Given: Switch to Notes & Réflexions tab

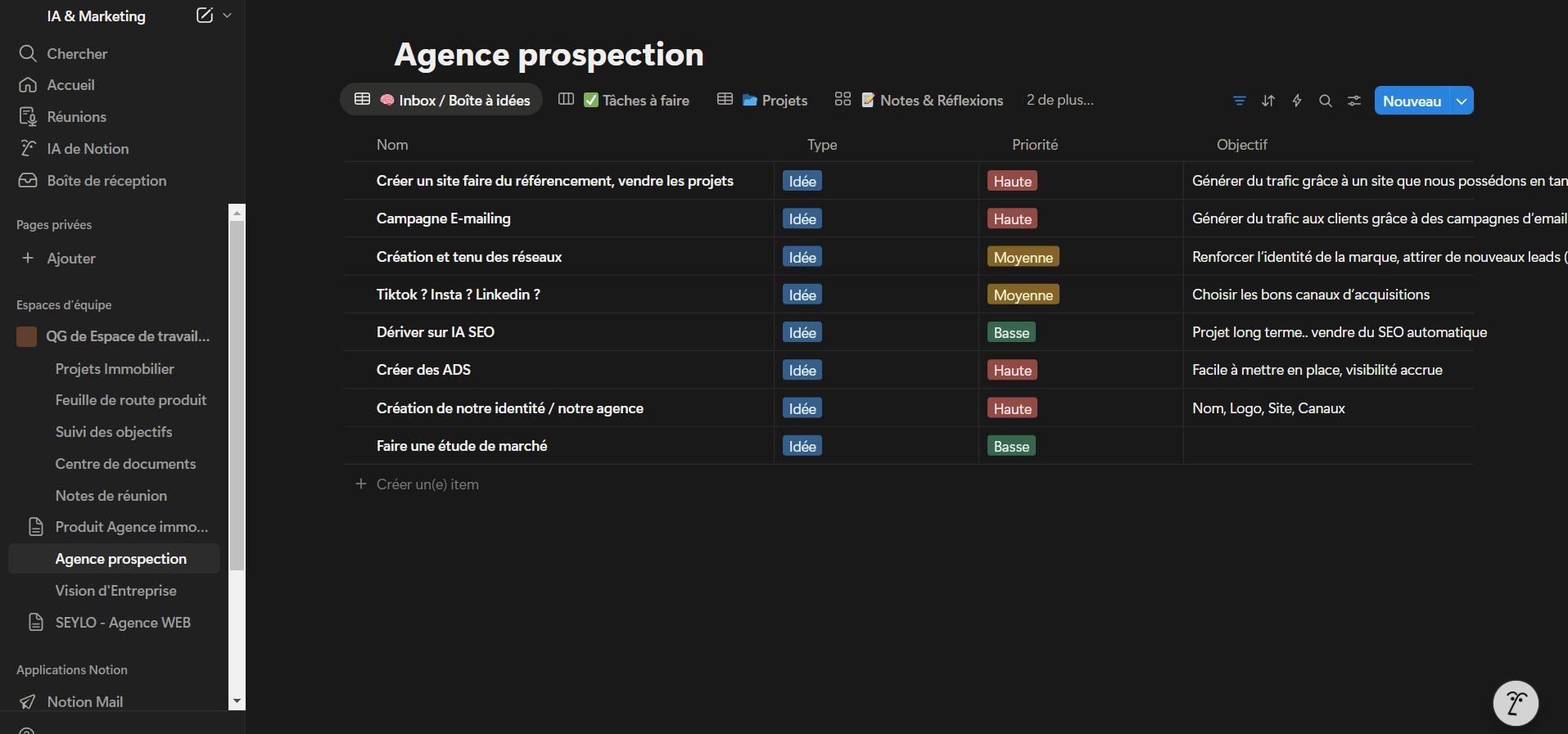Looking at the screenshot, I should (x=919, y=100).
